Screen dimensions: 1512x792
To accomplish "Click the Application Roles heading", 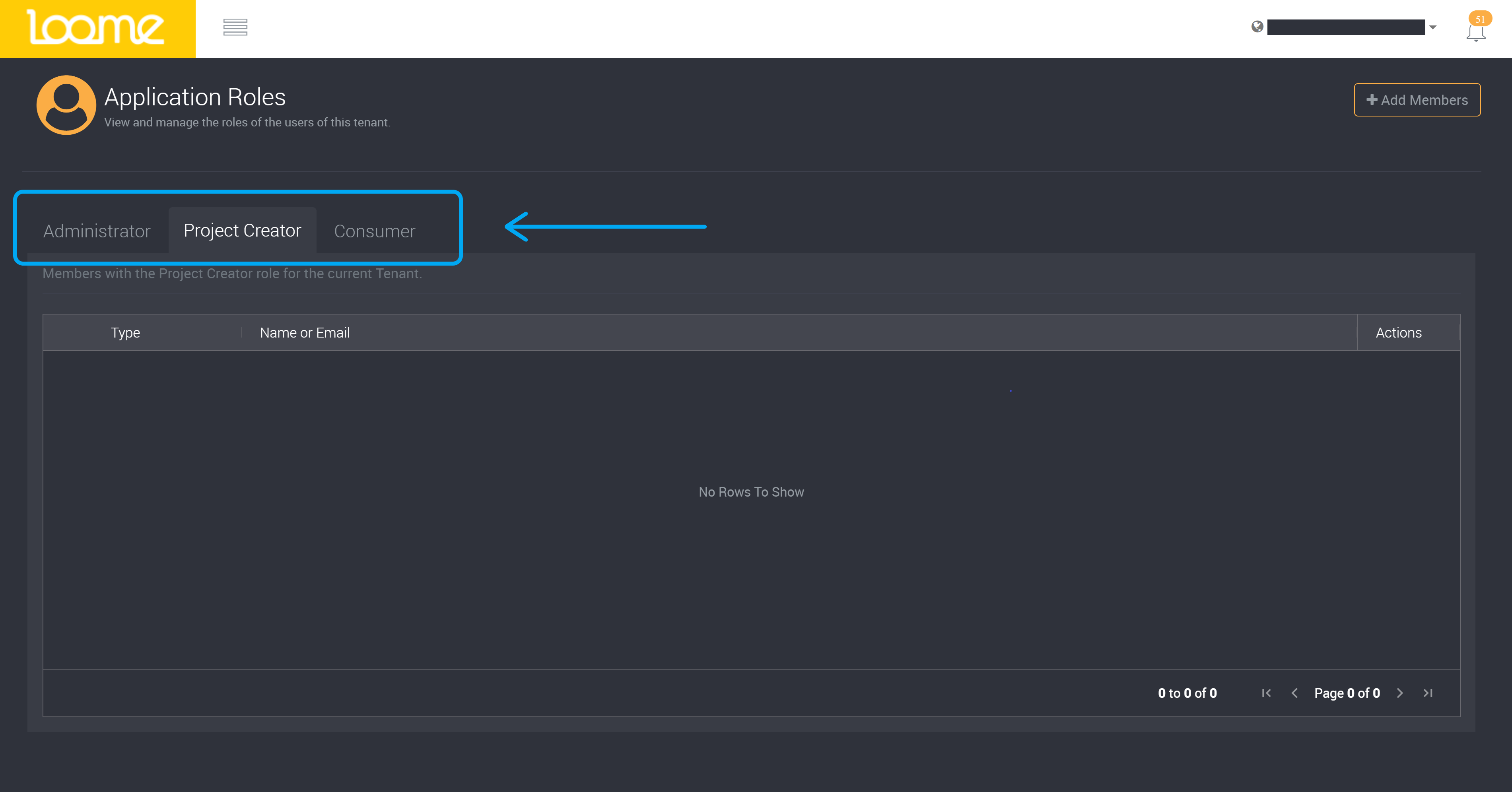I will (195, 97).
